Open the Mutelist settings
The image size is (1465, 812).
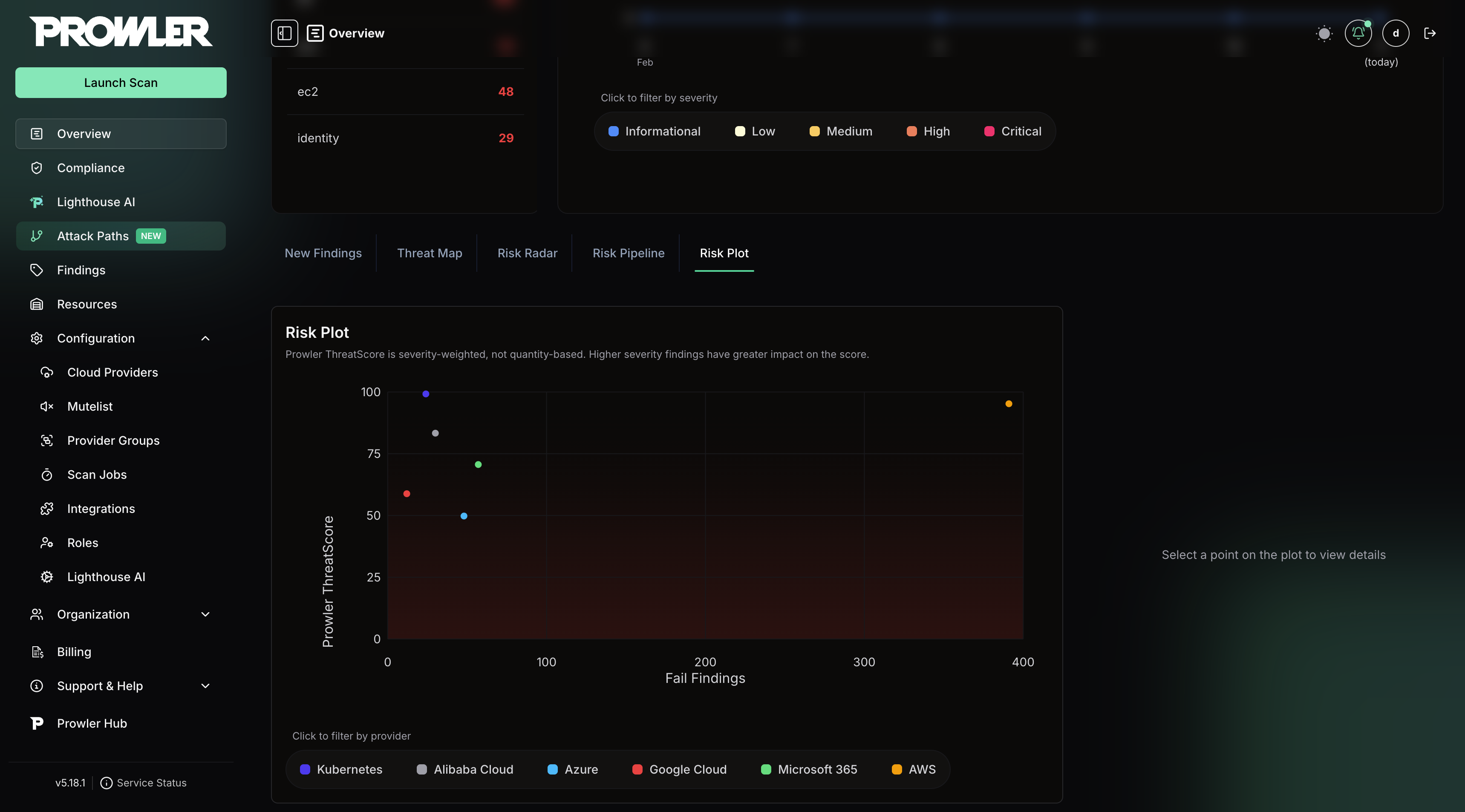[90, 406]
